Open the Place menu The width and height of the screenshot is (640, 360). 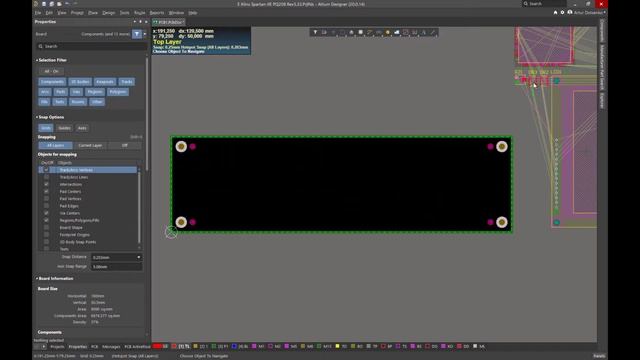pyautogui.click(x=93, y=13)
